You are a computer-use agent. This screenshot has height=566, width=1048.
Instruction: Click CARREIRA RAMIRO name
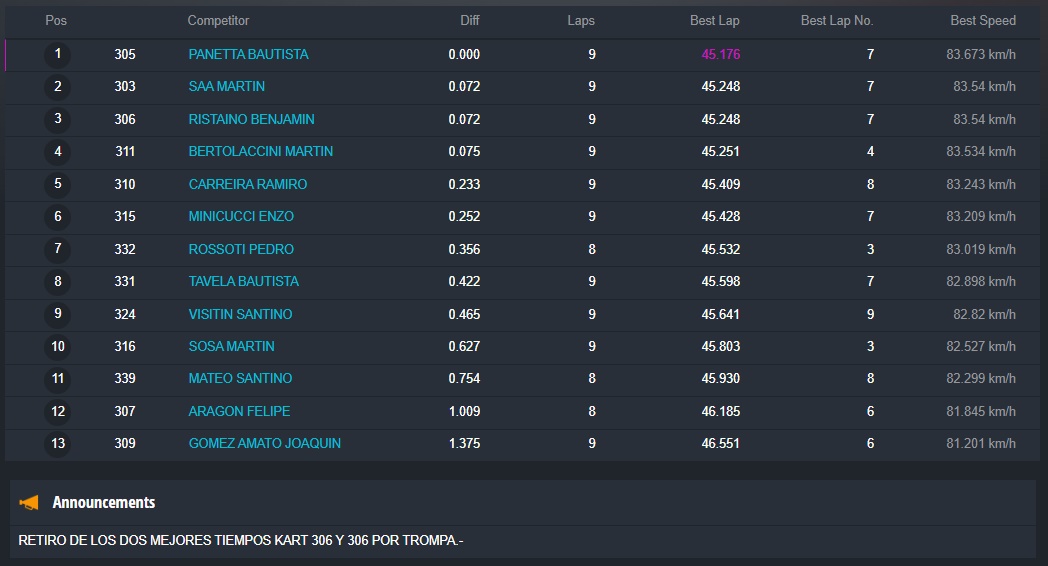click(x=247, y=184)
